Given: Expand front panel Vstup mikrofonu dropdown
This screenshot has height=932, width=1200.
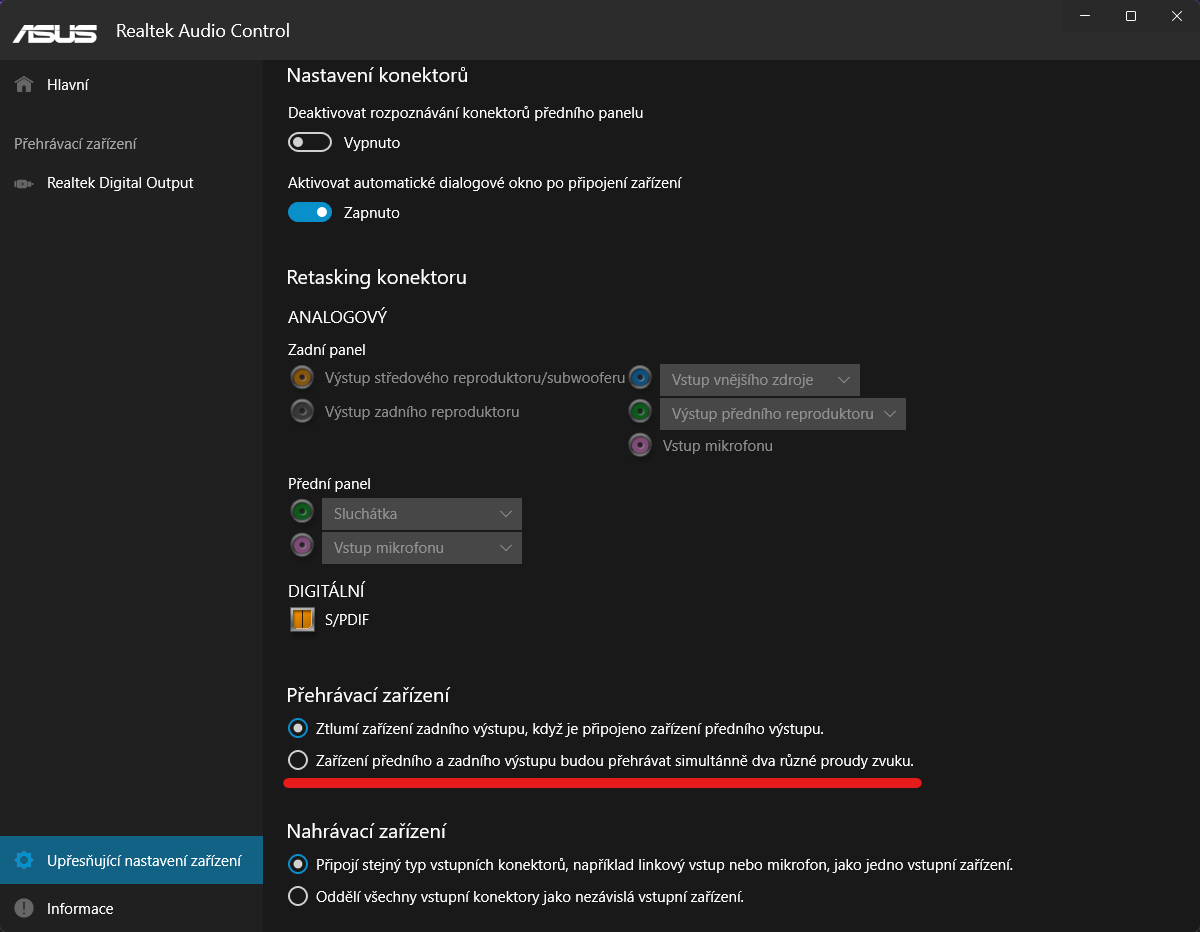Looking at the screenshot, I should (x=421, y=548).
